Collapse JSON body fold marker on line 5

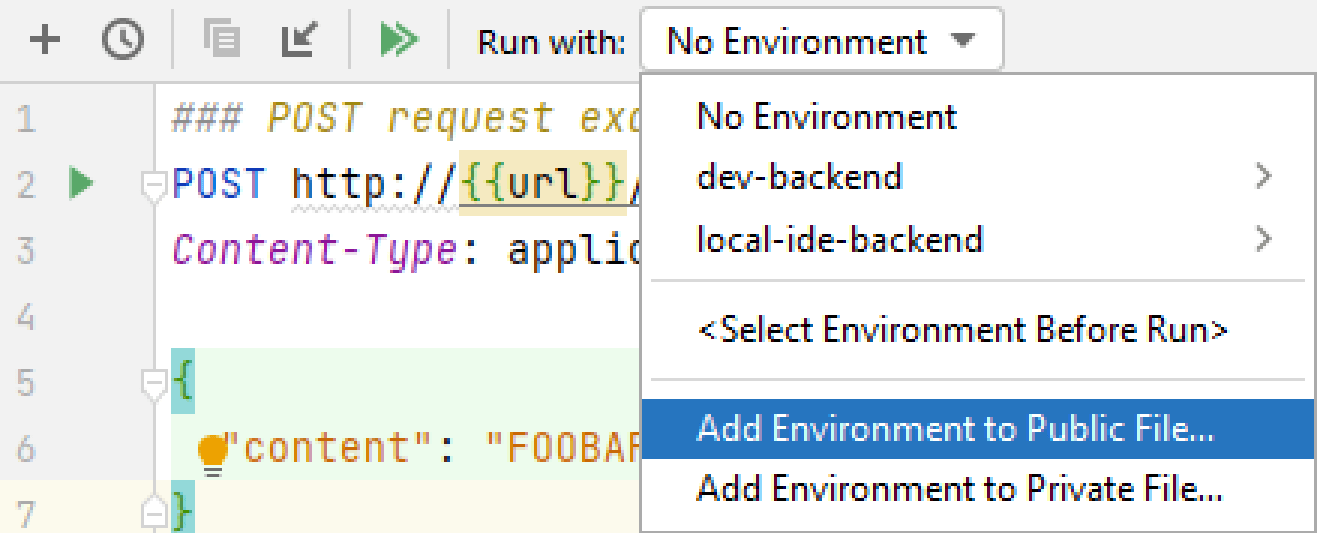[154, 383]
